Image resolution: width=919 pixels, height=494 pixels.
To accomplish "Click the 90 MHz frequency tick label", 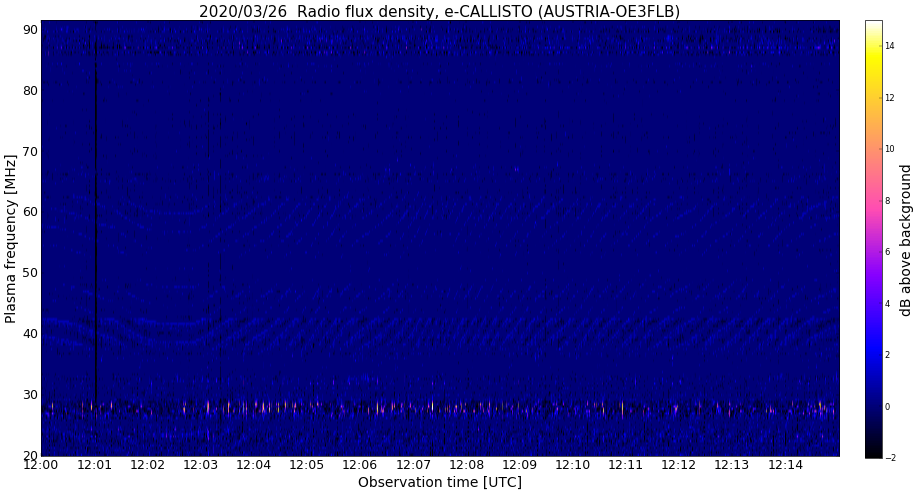I will [30, 30].
